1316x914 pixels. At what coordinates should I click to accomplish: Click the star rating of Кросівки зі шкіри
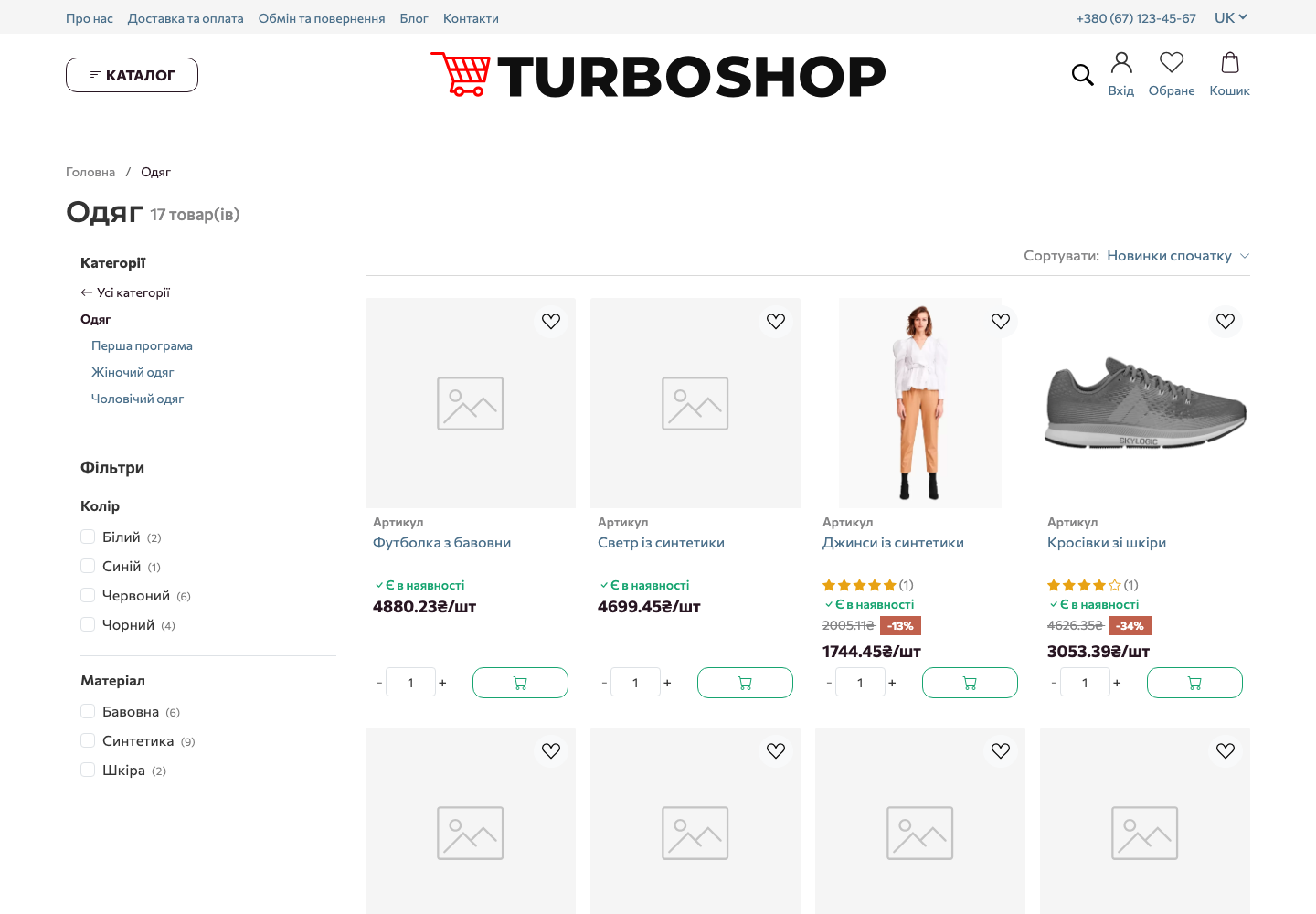(1085, 585)
